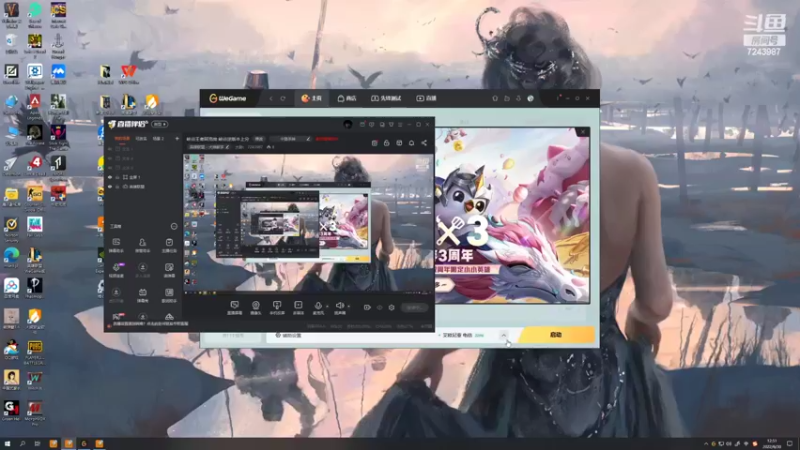Open 辅助设置 in WeGame bottom bar

(x=289, y=335)
